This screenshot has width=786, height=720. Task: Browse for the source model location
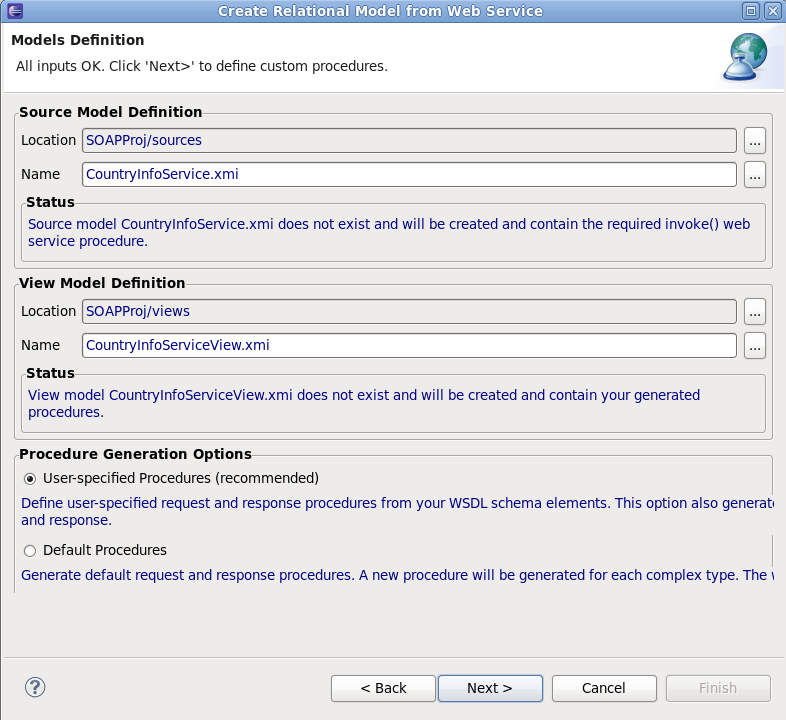[x=755, y=140]
